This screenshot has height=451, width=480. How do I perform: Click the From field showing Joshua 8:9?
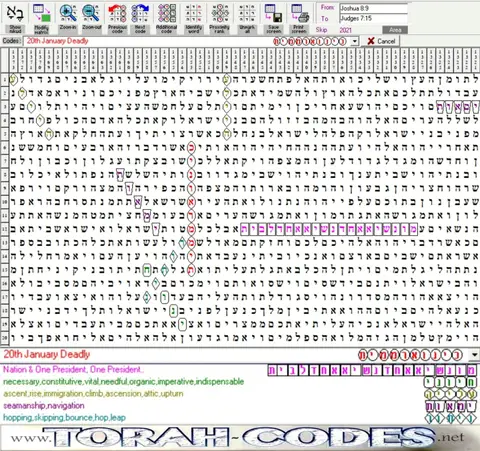click(x=373, y=8)
